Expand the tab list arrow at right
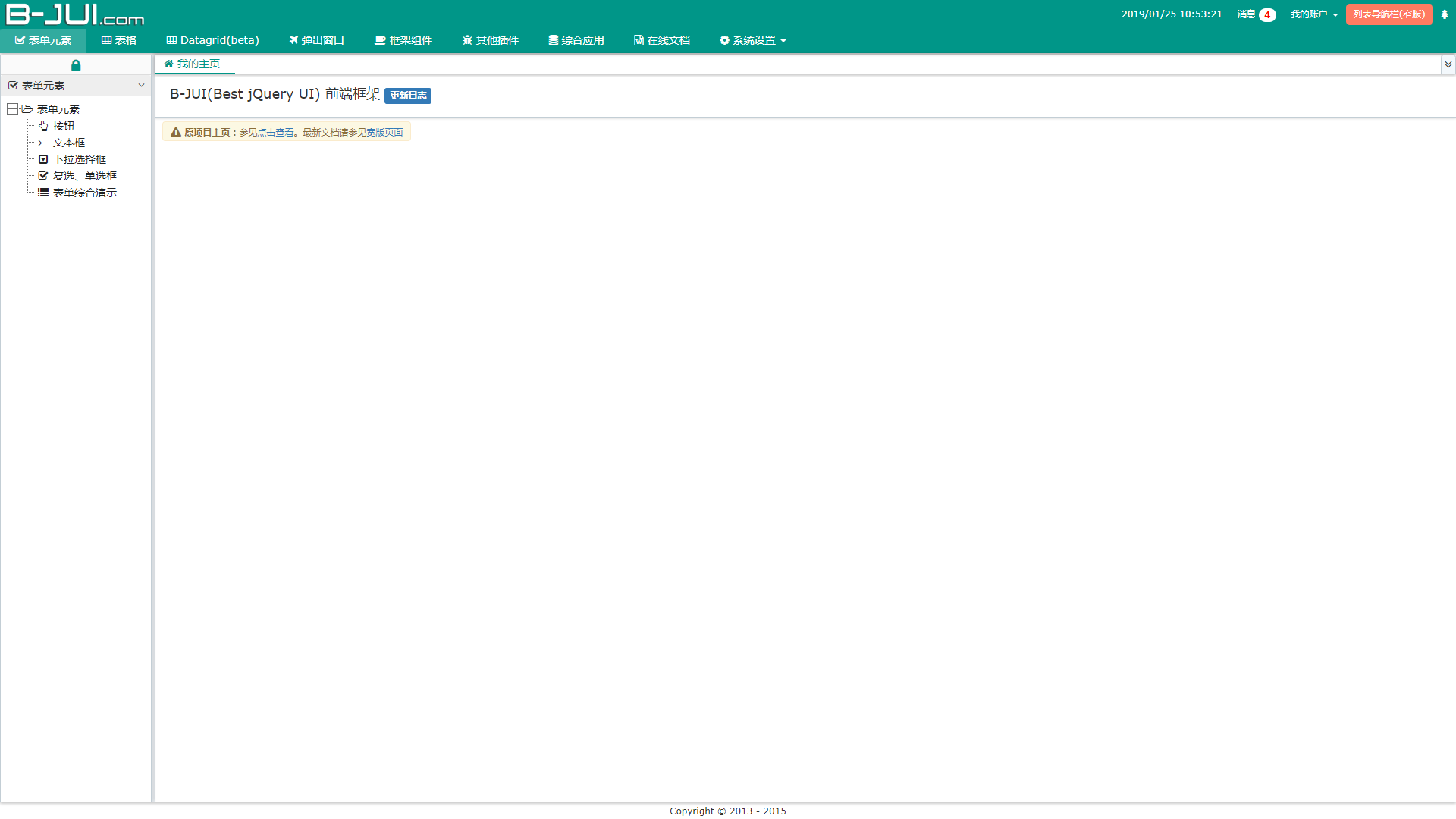Screen dimensions: 1456x819 pos(1448,64)
